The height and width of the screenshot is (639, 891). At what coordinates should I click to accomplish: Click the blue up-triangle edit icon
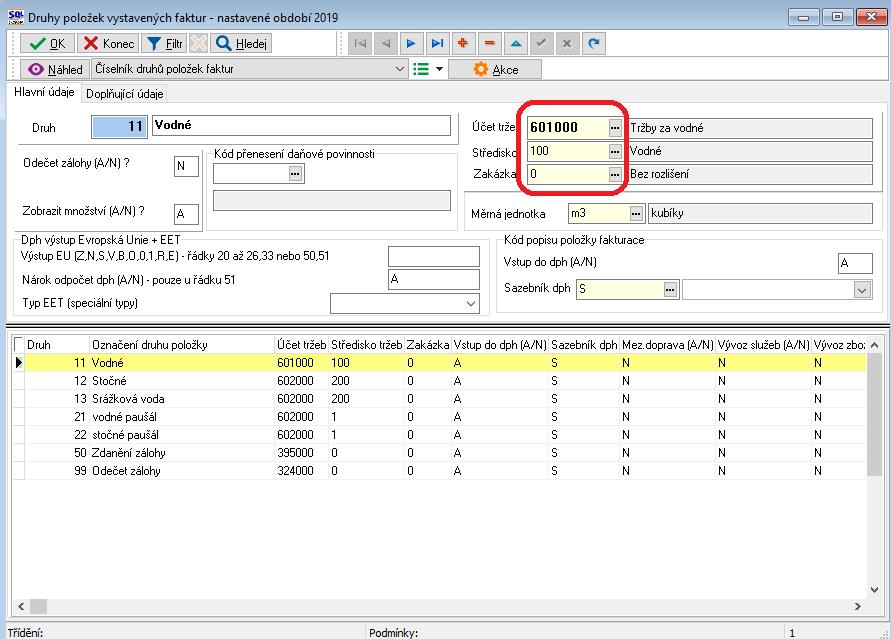515,43
